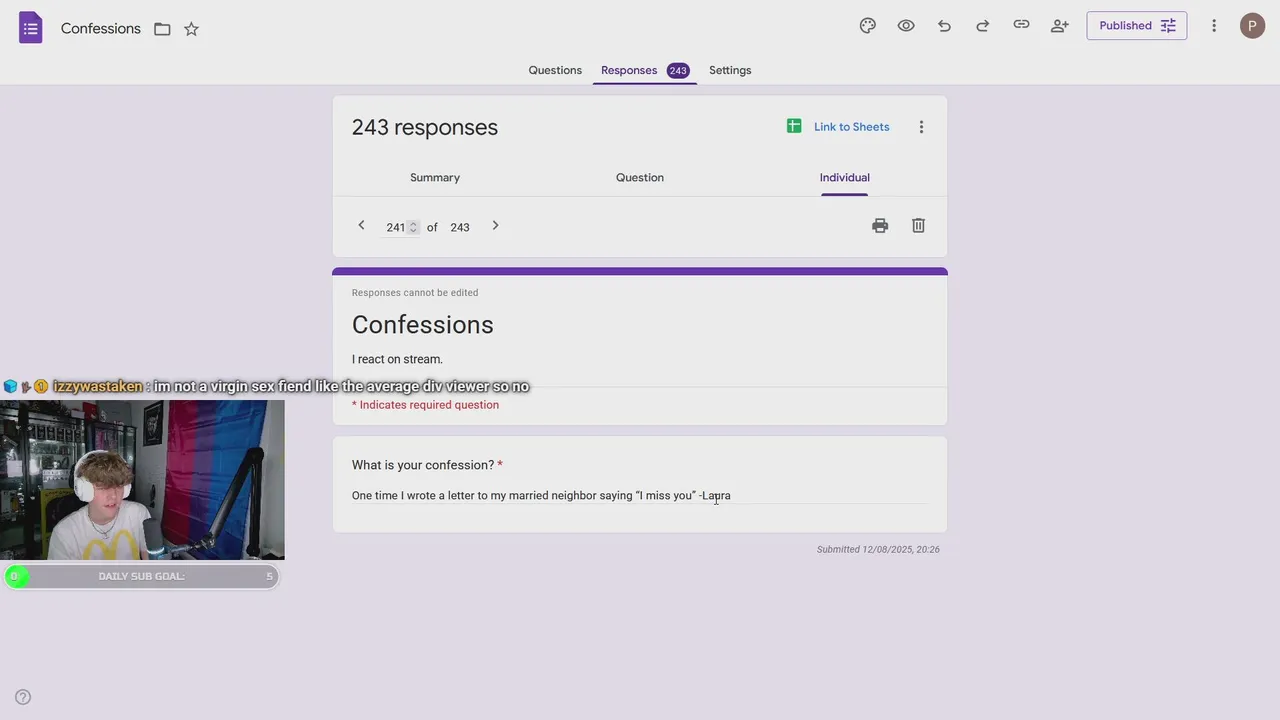Switch to Summary view tab
This screenshot has height=720, width=1280.
pos(435,177)
